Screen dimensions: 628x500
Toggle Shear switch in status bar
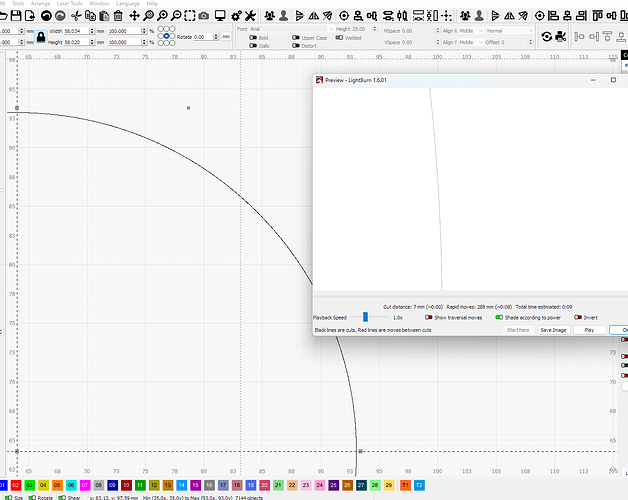coord(62,498)
